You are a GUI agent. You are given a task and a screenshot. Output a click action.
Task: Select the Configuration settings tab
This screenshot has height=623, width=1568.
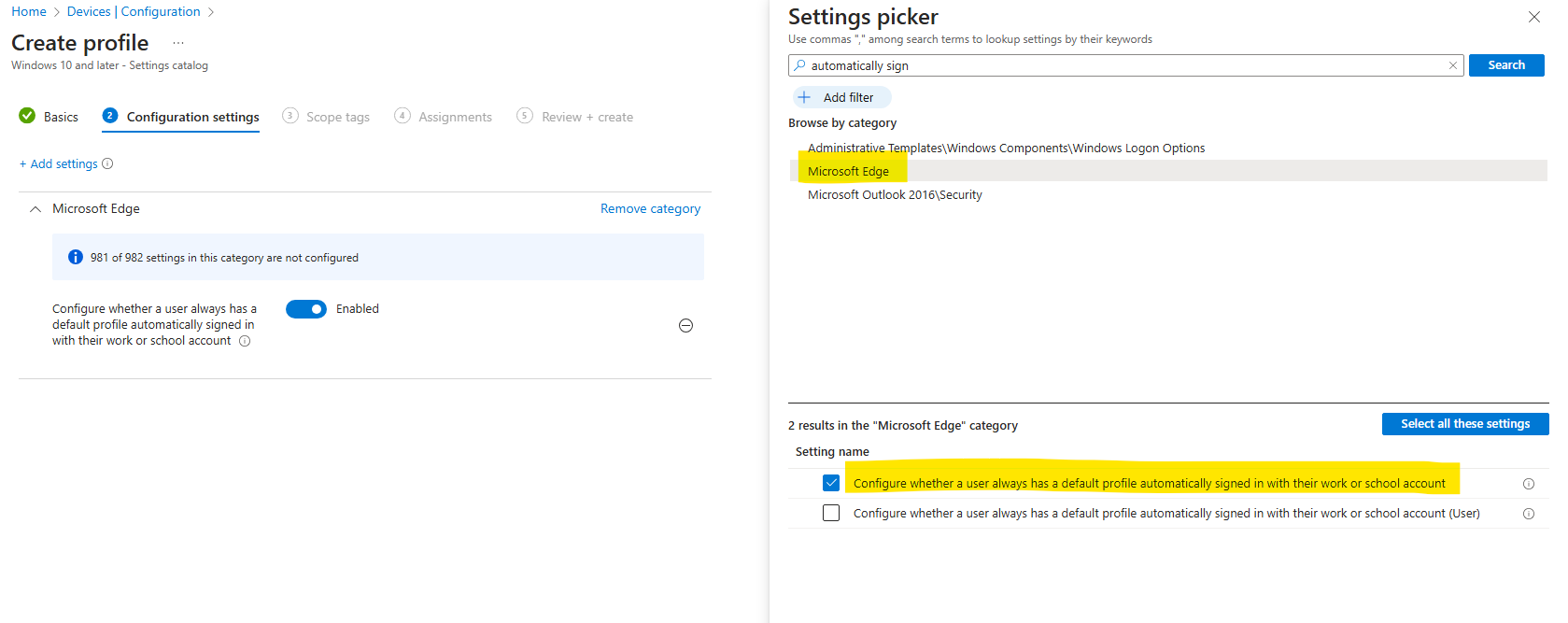pyautogui.click(x=181, y=117)
